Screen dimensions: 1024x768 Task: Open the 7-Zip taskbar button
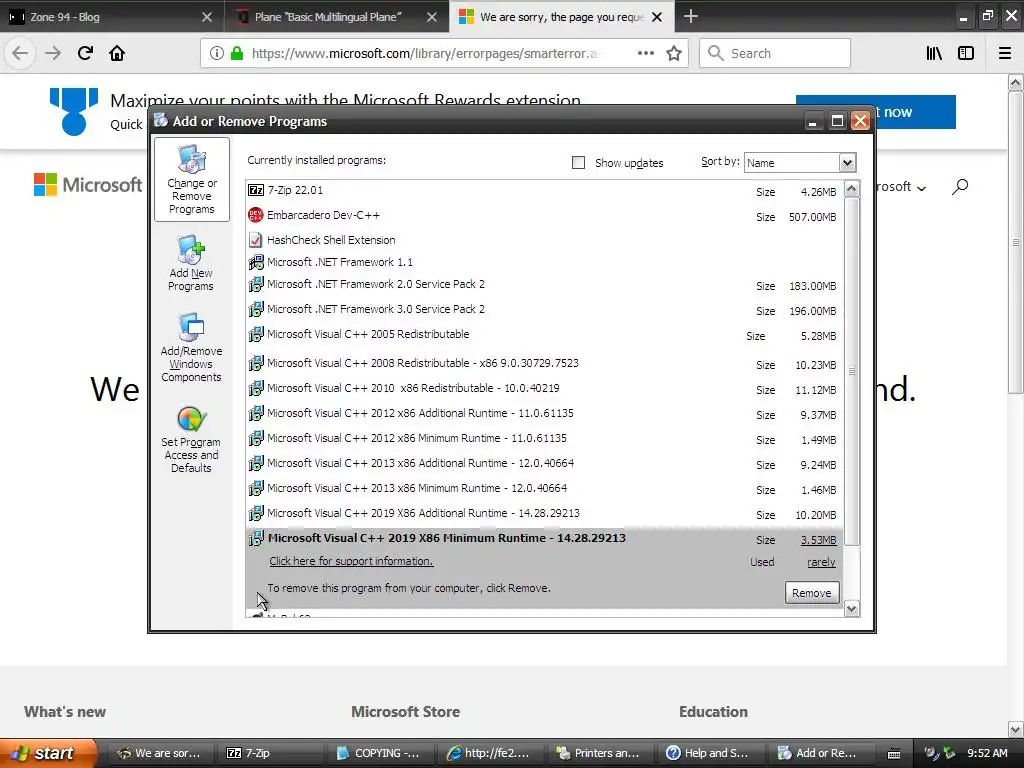coord(272,753)
